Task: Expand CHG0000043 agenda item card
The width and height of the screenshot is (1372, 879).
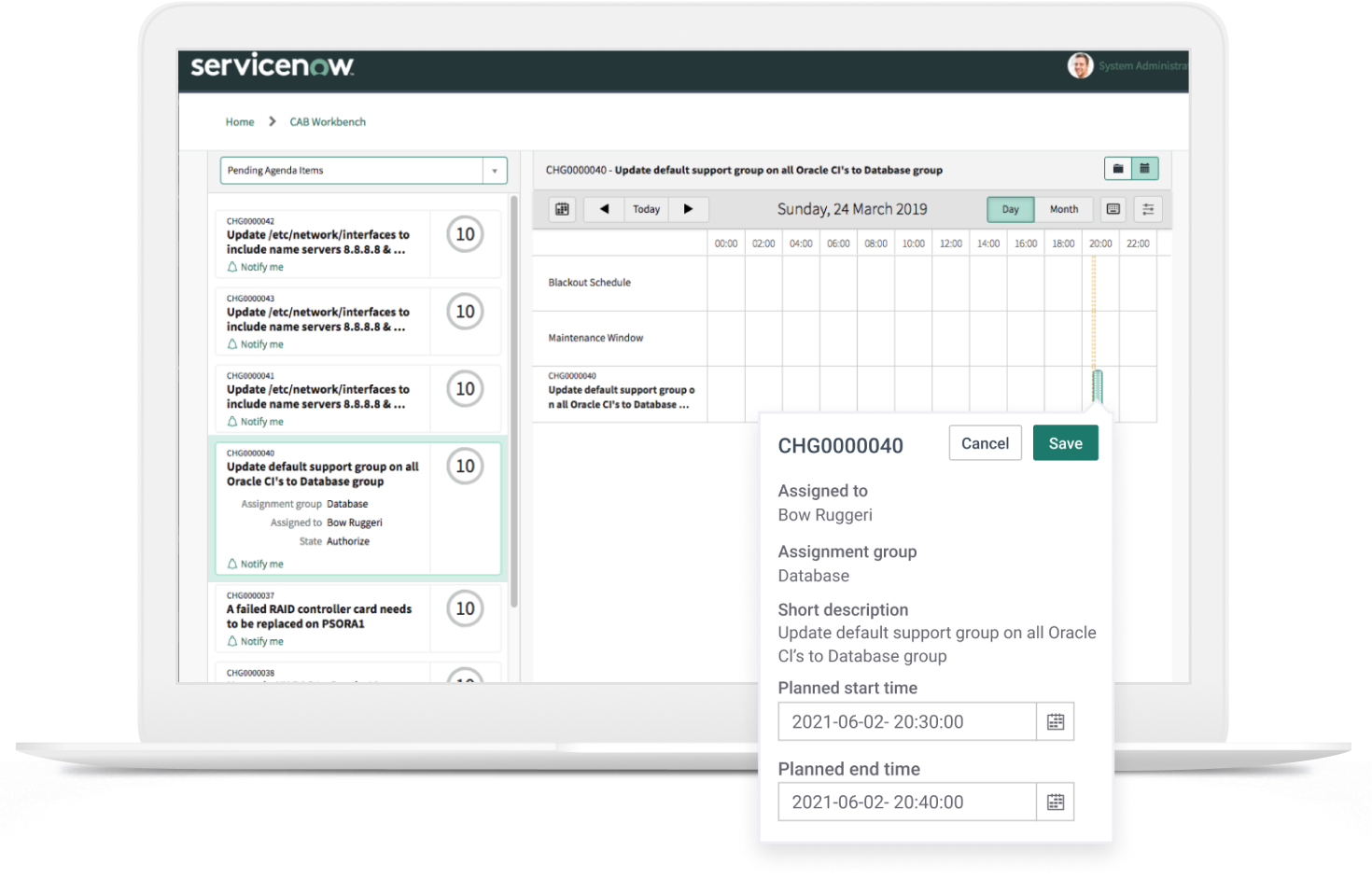Action: click(317, 319)
